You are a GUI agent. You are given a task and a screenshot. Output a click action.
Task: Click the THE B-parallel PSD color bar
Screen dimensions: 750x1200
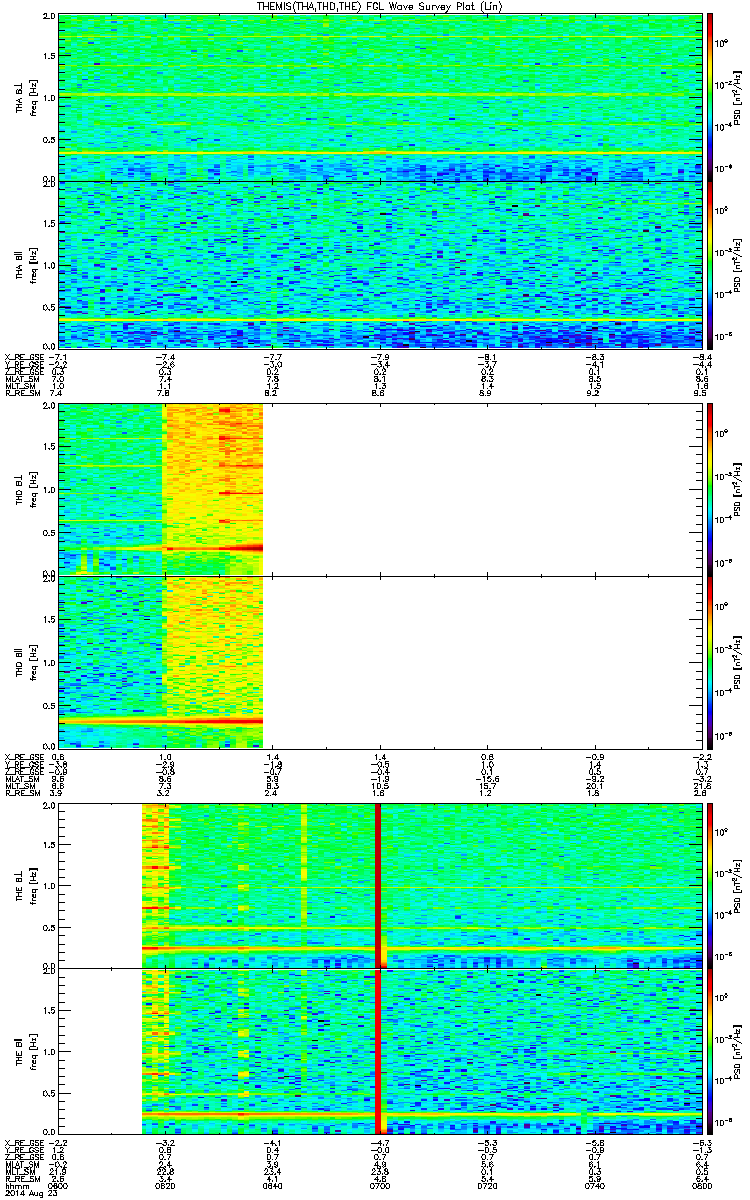(x=710, y=1052)
